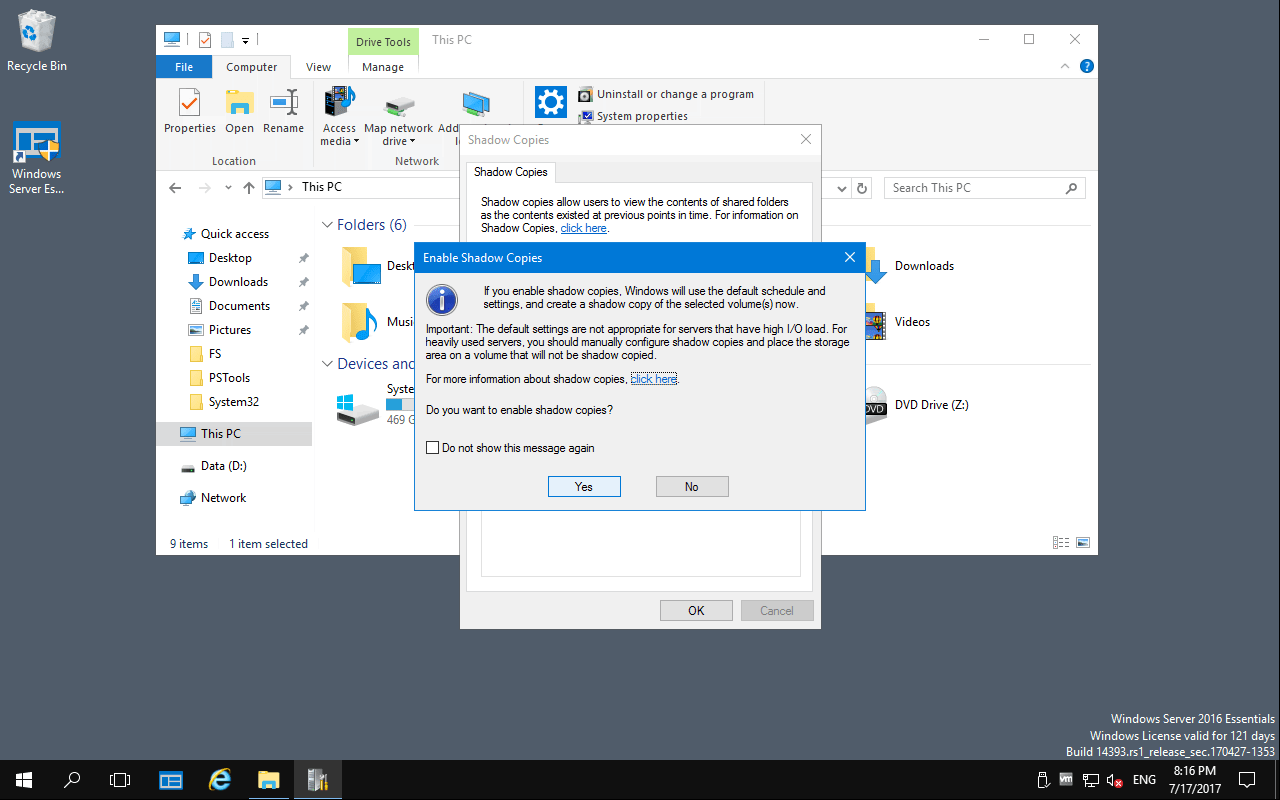This screenshot has height=800, width=1280.
Task: Switch to the Computer ribbon tab
Action: [251, 67]
